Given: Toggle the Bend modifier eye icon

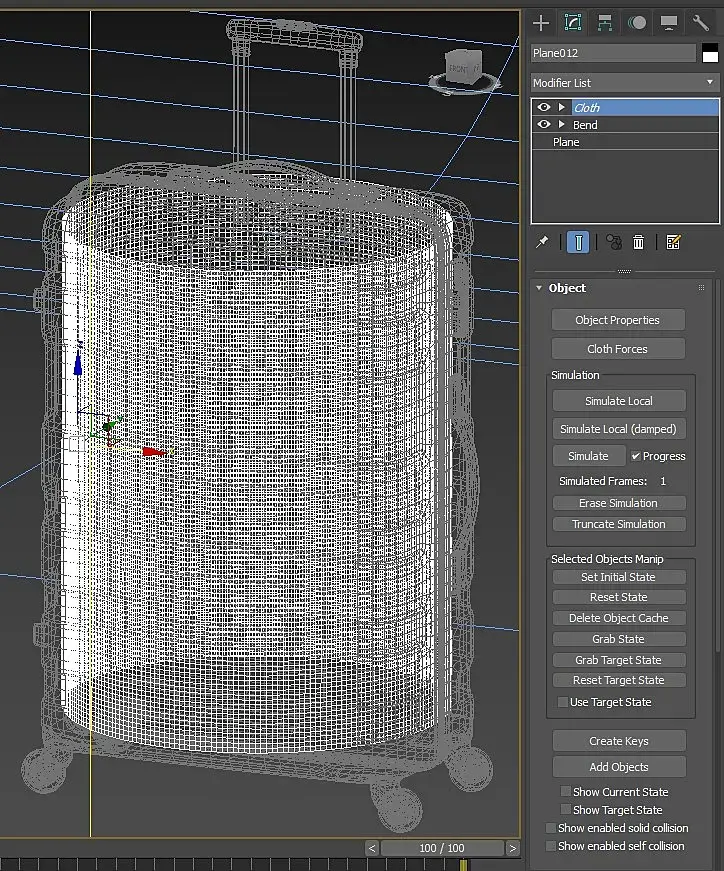Looking at the screenshot, I should coord(544,125).
